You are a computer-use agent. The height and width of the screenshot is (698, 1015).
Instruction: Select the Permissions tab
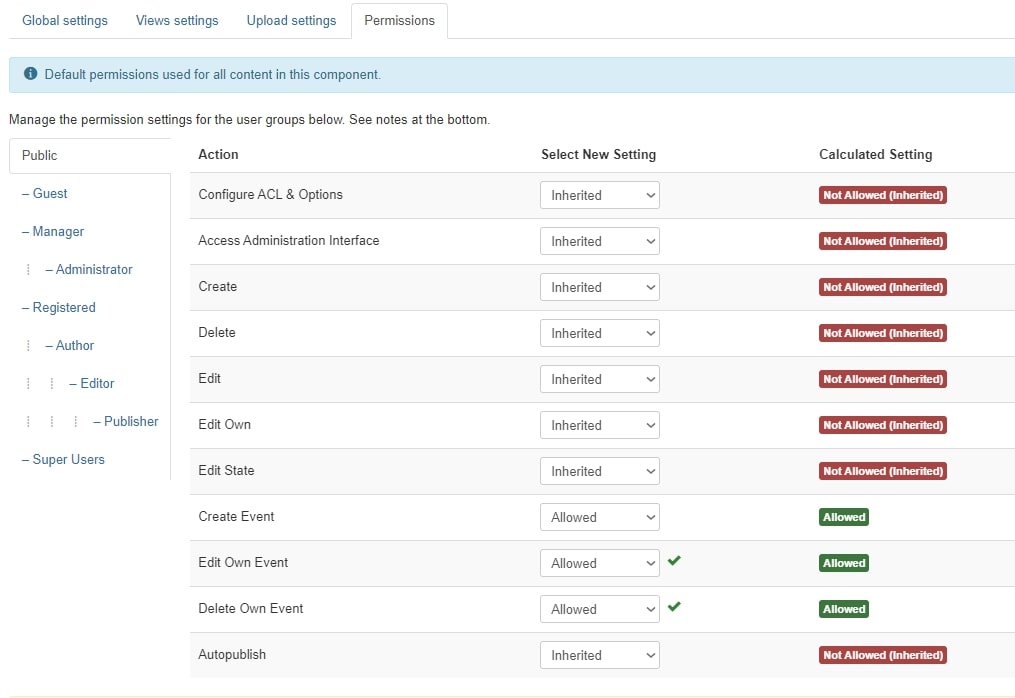point(399,21)
